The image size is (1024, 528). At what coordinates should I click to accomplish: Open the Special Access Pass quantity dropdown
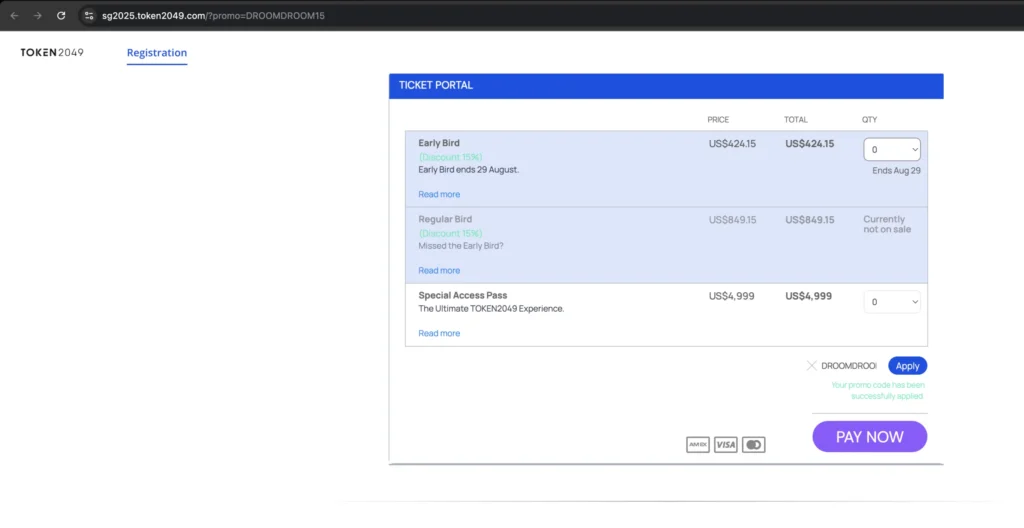pos(892,302)
